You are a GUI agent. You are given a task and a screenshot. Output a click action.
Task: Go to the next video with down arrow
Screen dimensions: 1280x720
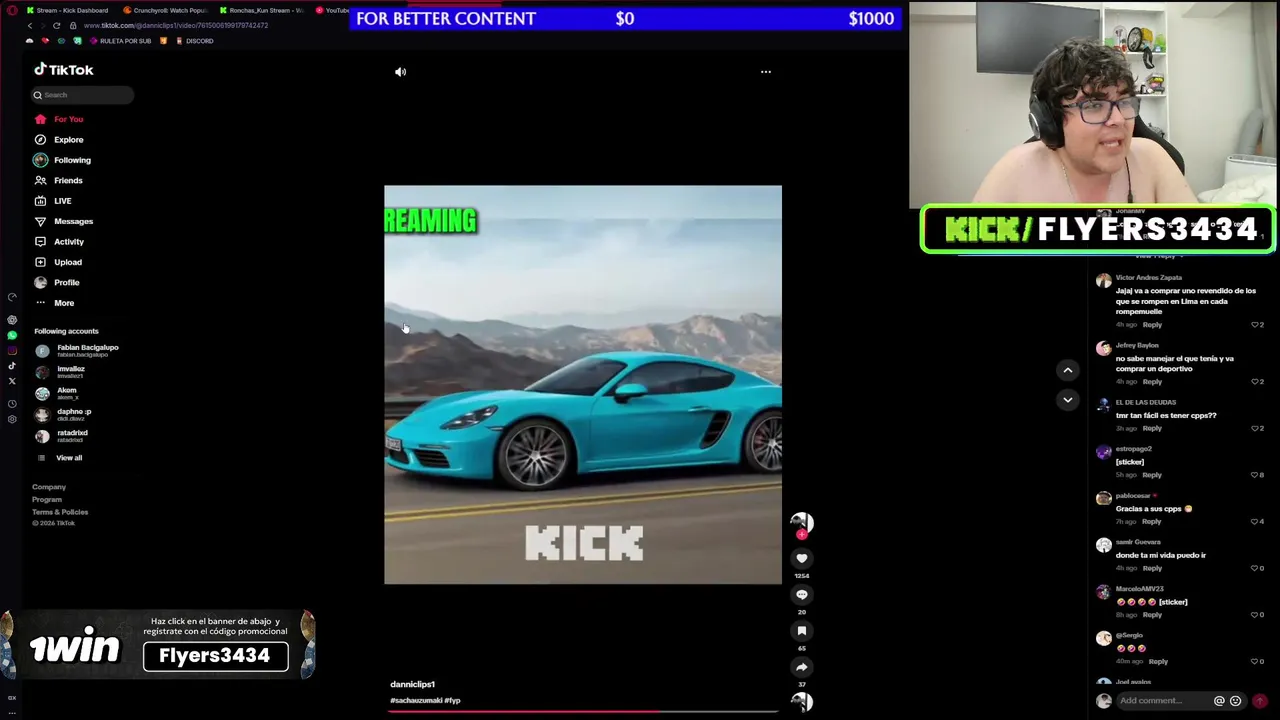point(1067,400)
